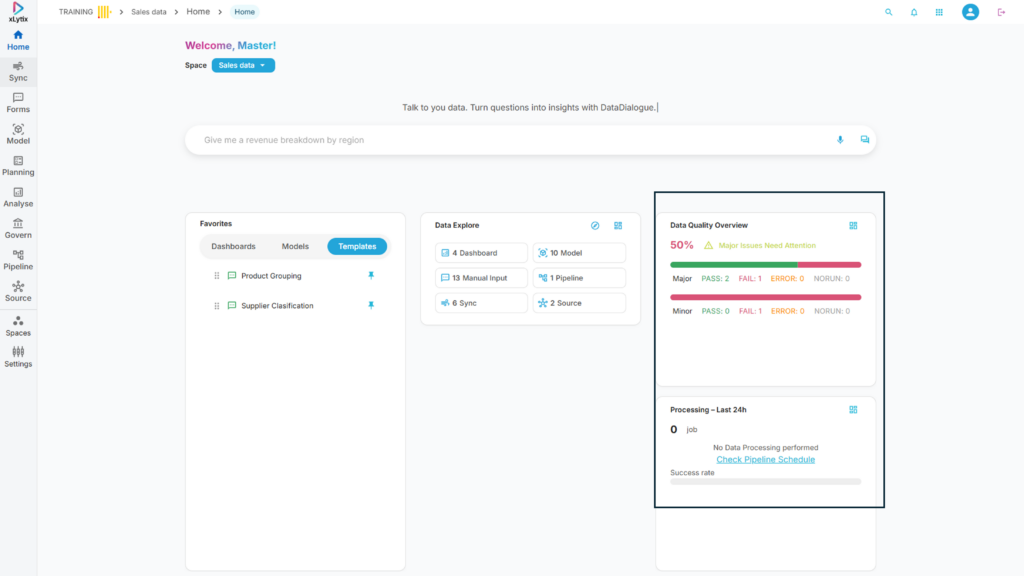
Task: Open the Sync section in sidebar
Action: coord(18,71)
